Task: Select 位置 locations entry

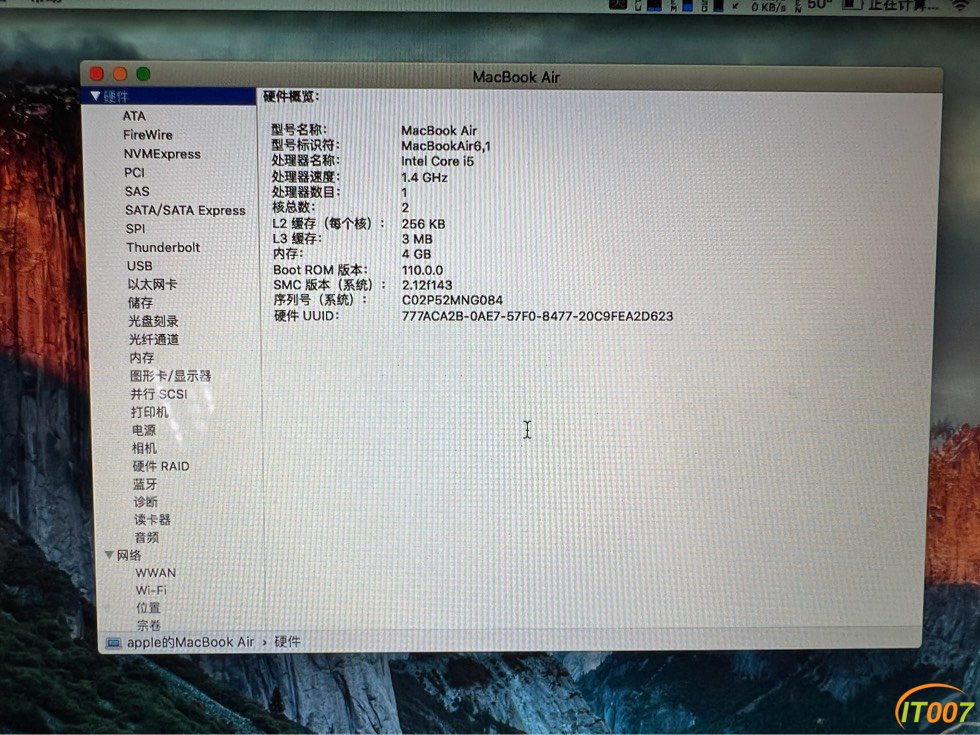Action: tap(149, 608)
